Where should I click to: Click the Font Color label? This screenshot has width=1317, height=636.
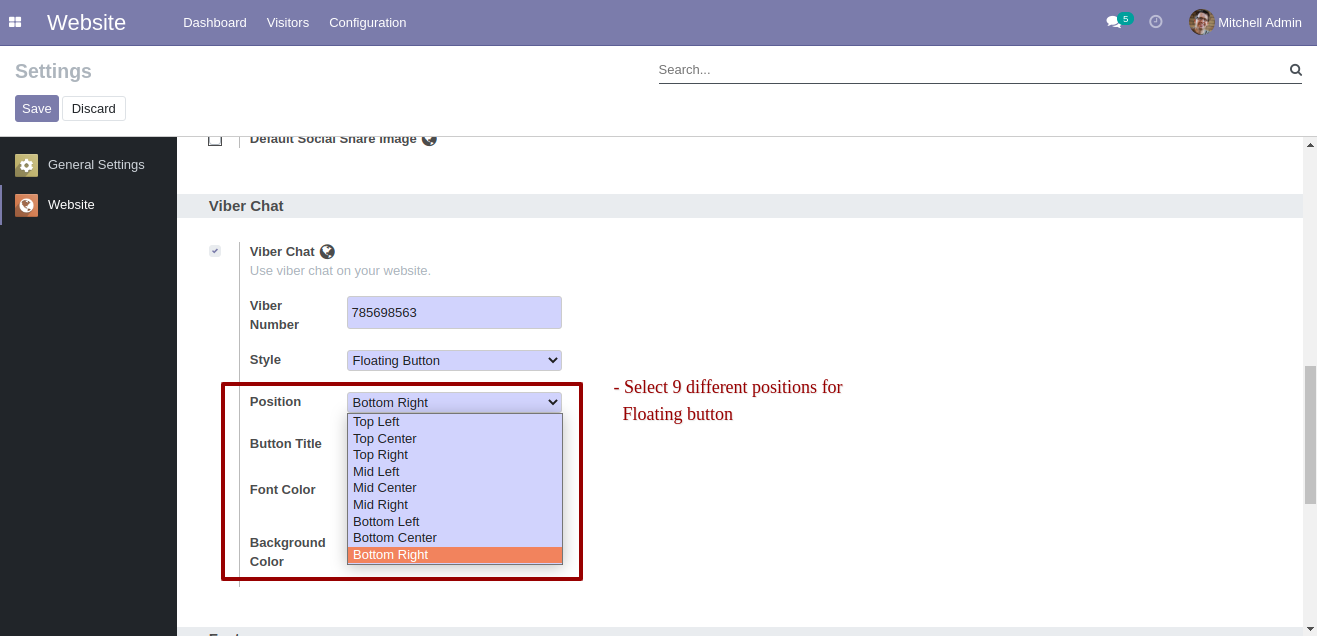pyautogui.click(x=283, y=490)
